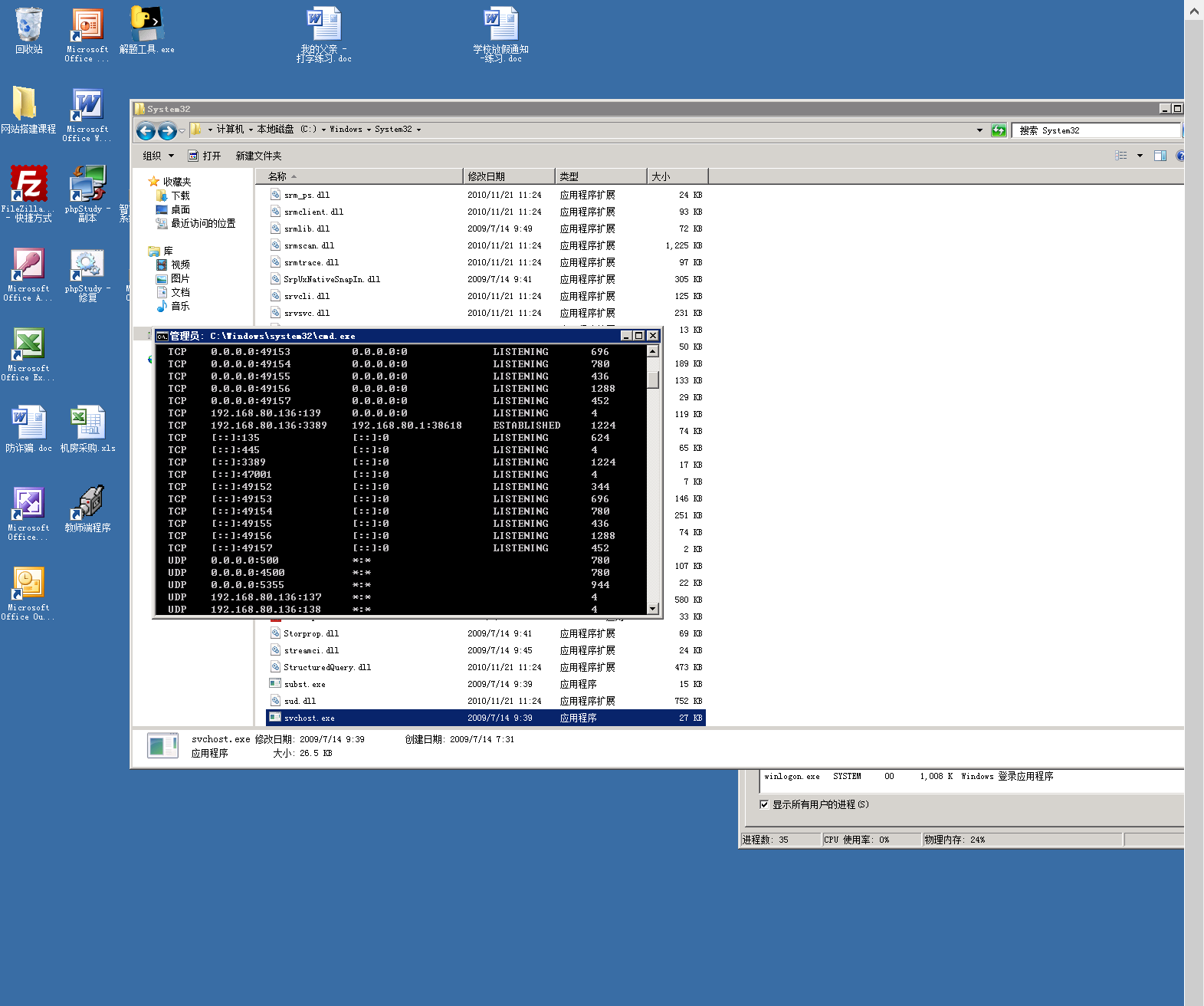Sort by 名称 column header
The height and width of the screenshot is (1006, 1204).
359,176
